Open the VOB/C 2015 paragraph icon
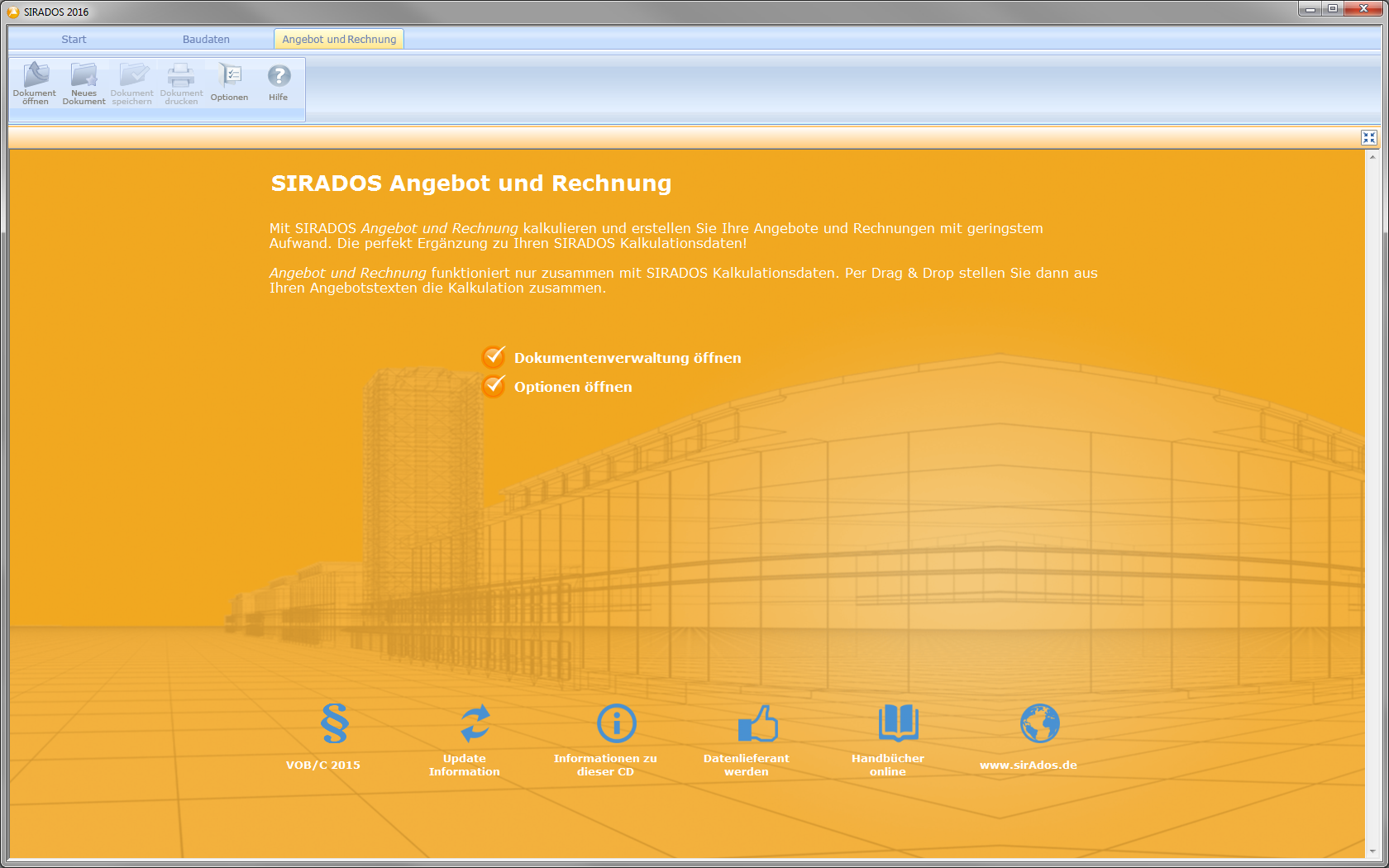1389x868 pixels. pos(334,723)
